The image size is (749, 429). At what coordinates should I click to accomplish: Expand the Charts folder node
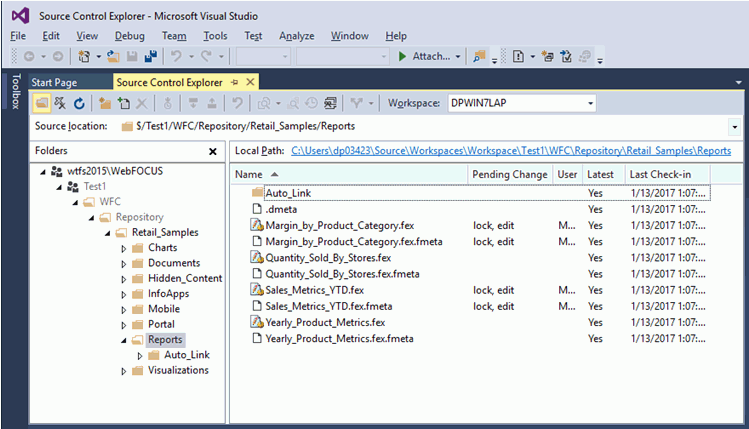point(124,248)
